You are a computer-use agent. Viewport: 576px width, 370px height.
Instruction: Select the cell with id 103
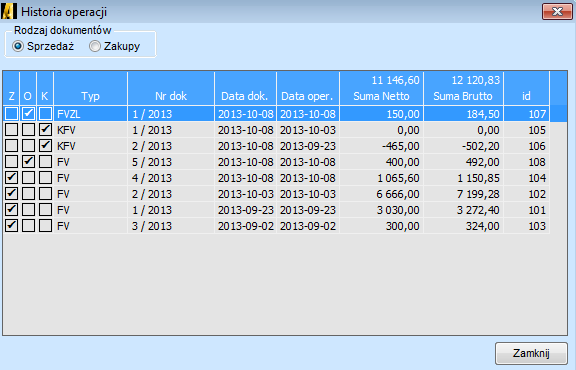526,226
